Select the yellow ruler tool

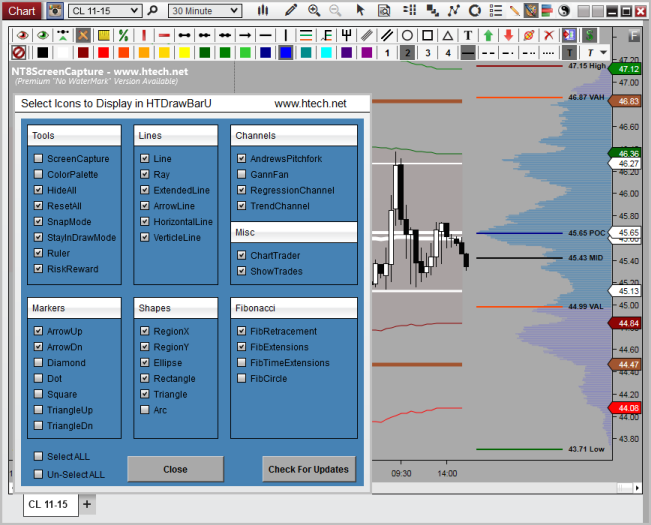click(103, 35)
